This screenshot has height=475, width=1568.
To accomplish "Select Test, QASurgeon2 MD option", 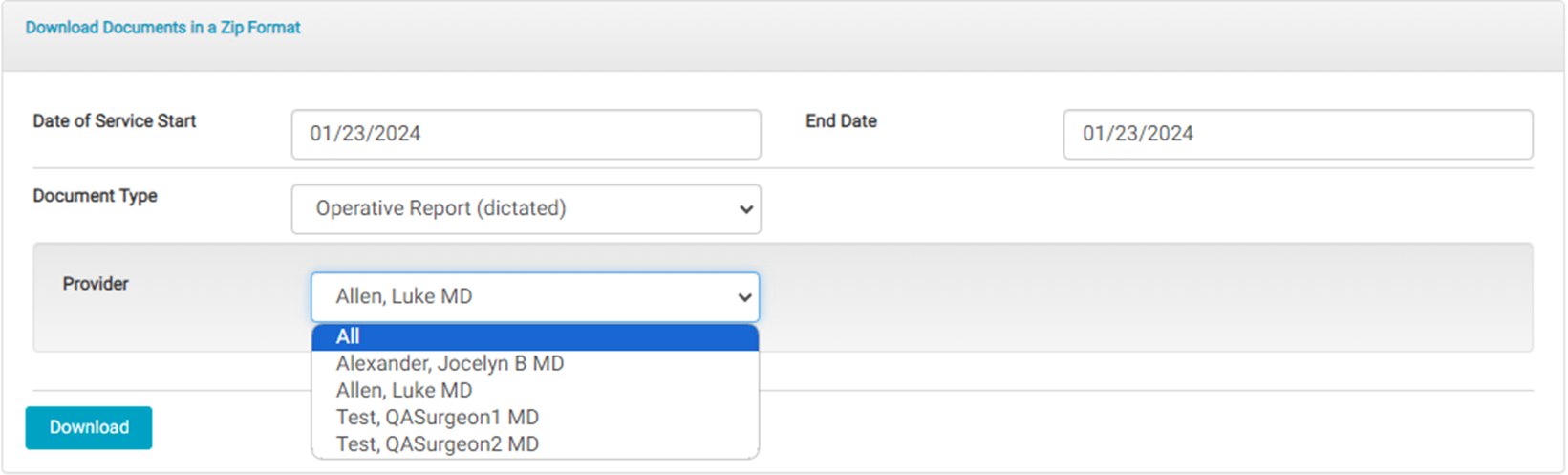I will (438, 443).
